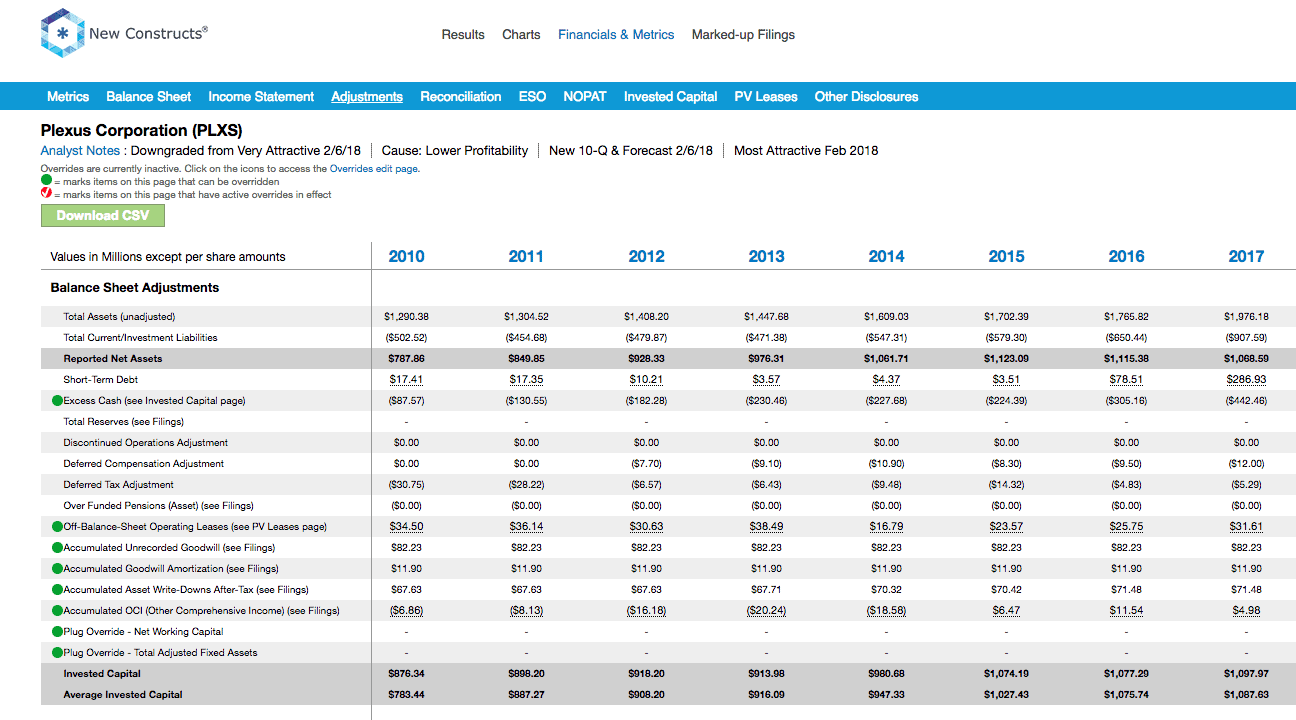
Task: Click override icon for Accumulated Unrecorded Goodwill
Action: [x=57, y=548]
